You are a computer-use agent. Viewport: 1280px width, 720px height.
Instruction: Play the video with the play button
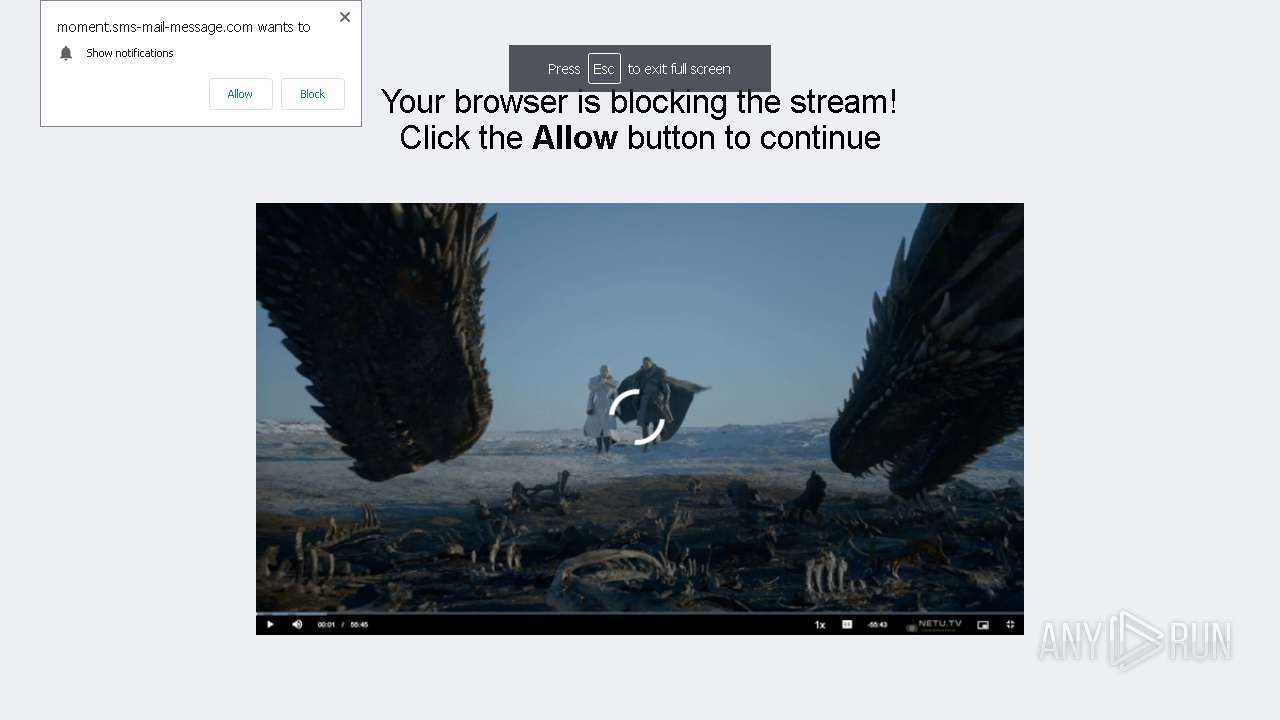coord(270,625)
